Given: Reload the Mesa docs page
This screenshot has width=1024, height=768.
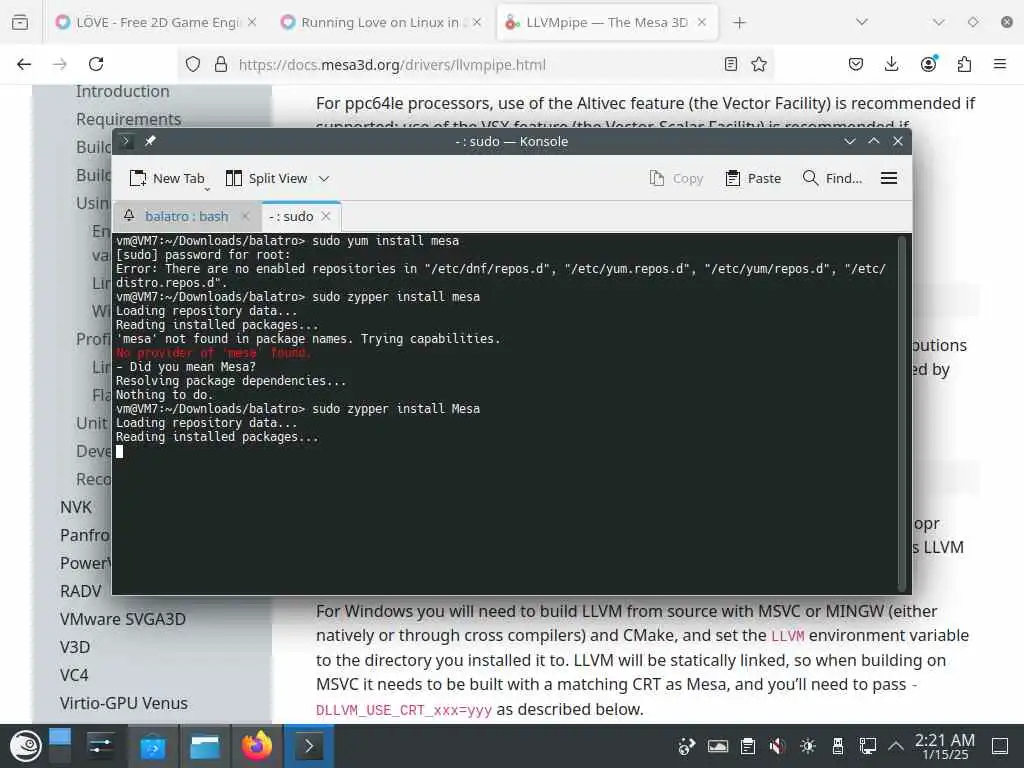Looking at the screenshot, I should pos(96,64).
